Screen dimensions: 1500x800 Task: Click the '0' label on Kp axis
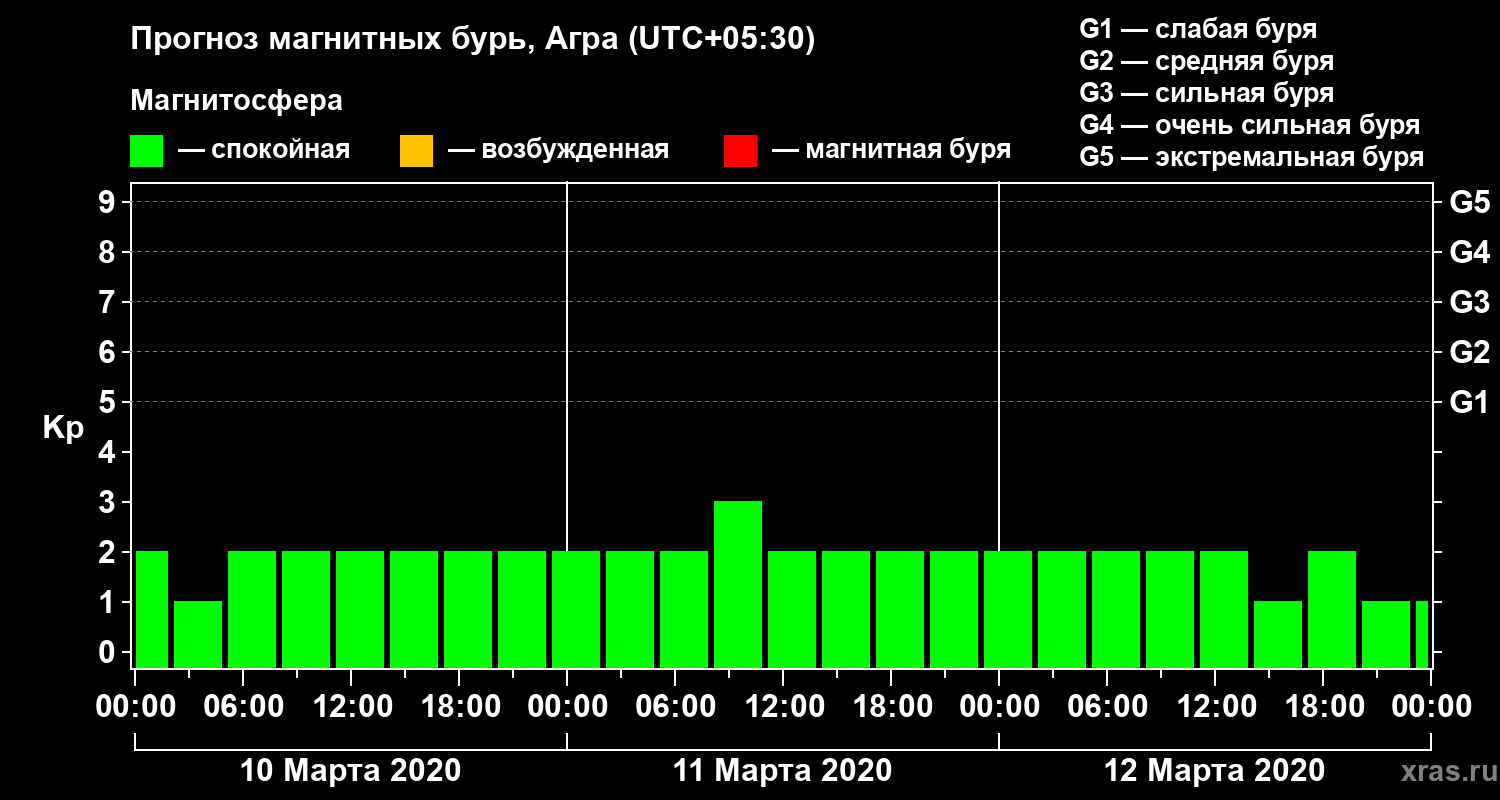click(109, 652)
